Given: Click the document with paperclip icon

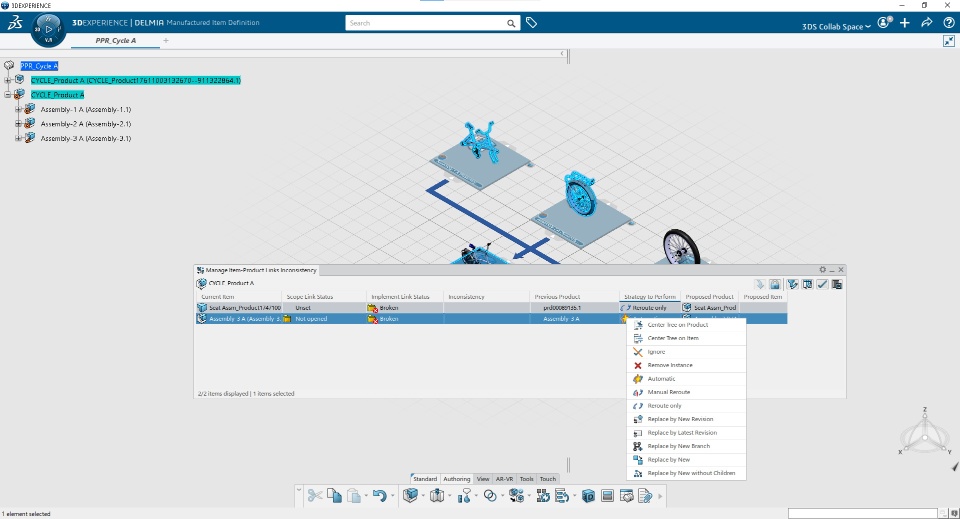Looking at the screenshot, I should tap(645, 495).
